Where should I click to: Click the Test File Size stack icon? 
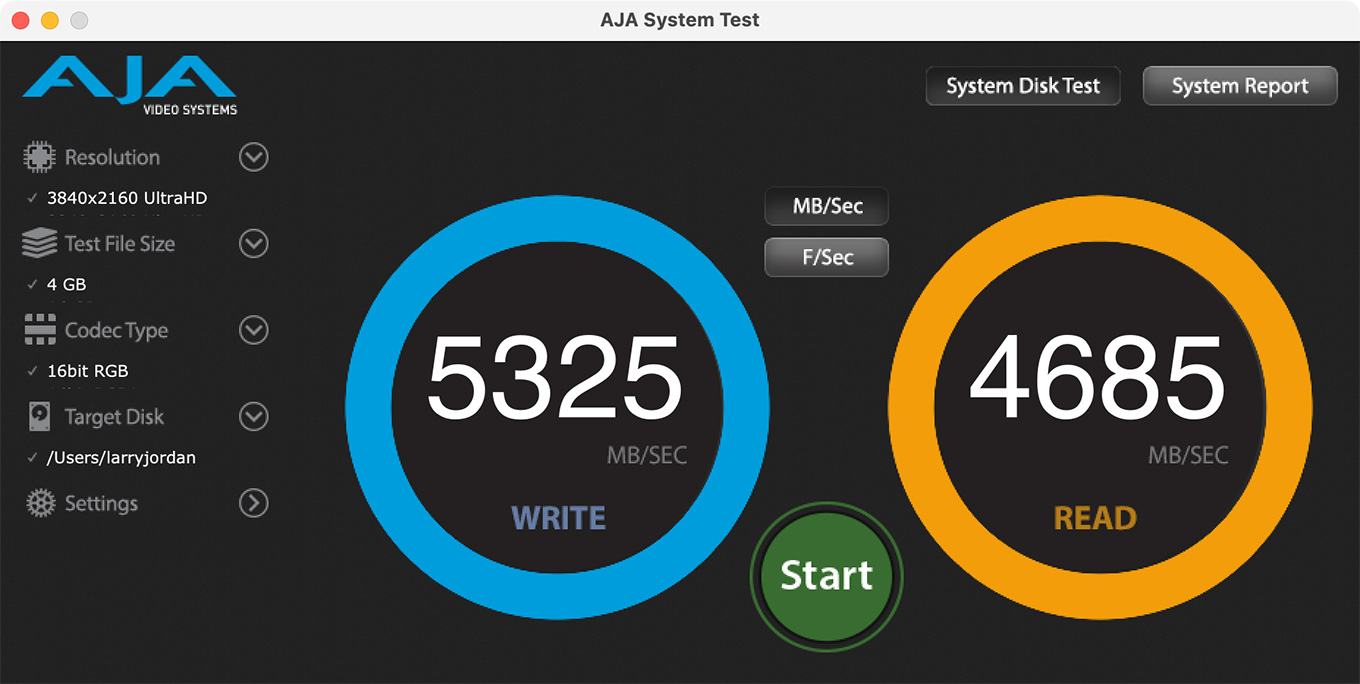point(39,243)
